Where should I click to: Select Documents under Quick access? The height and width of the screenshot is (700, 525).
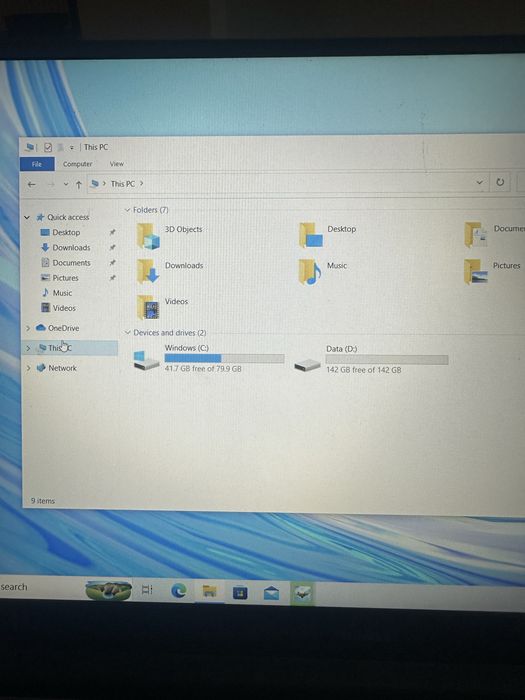click(71, 262)
